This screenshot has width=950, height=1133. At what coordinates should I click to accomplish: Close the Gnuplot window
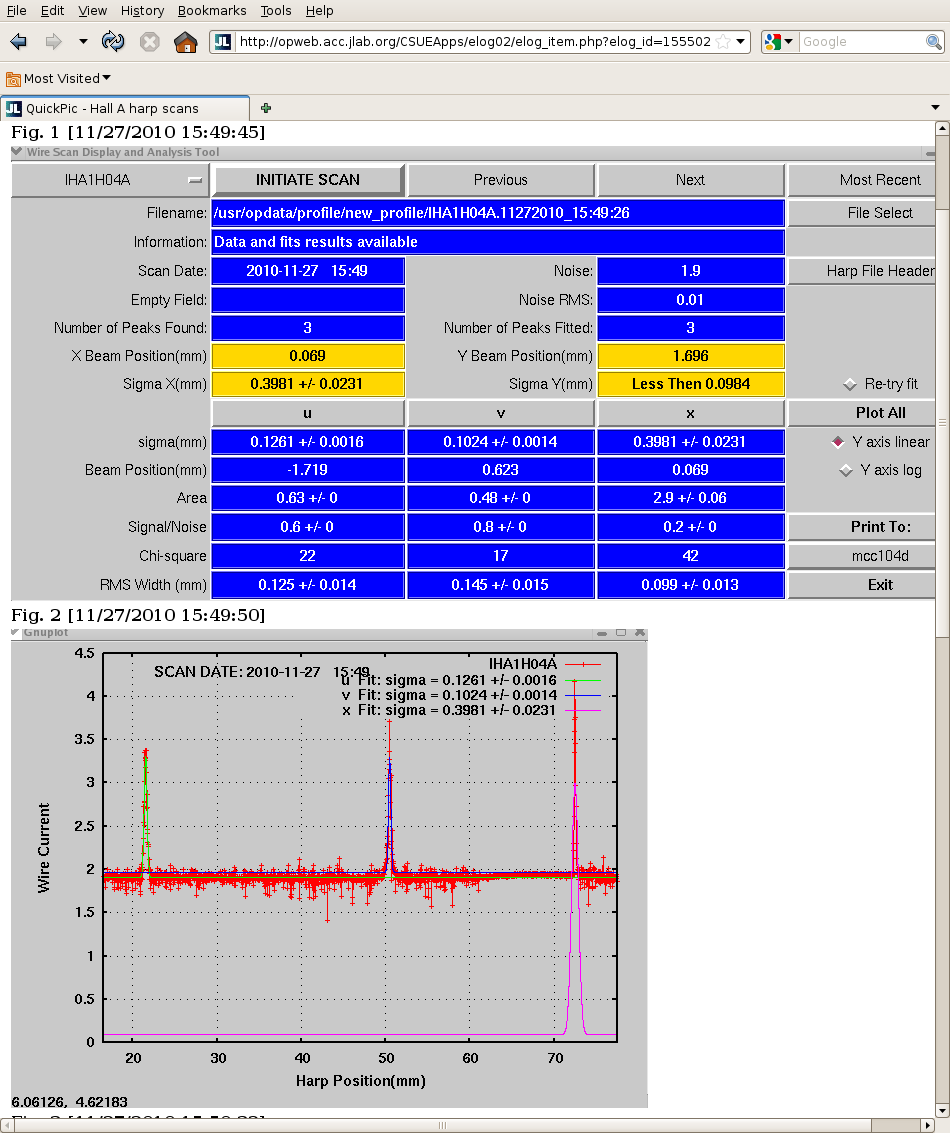click(x=639, y=632)
